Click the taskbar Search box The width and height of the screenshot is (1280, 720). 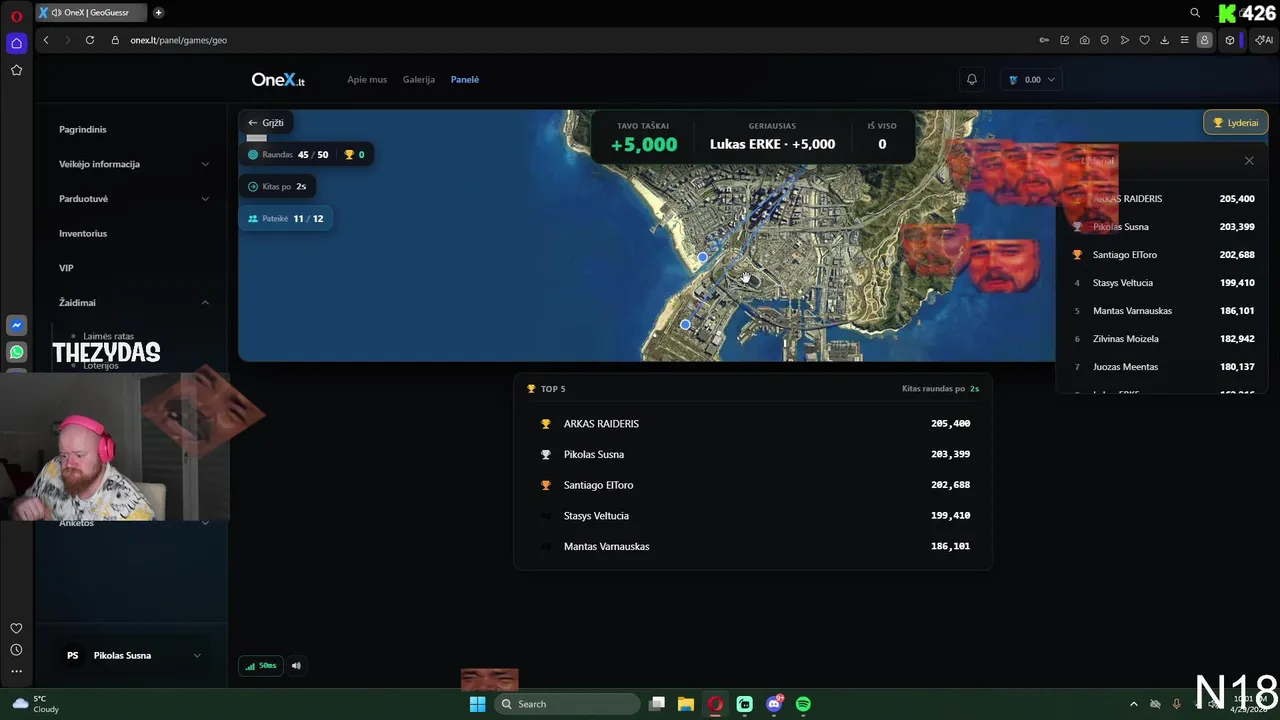tap(567, 704)
